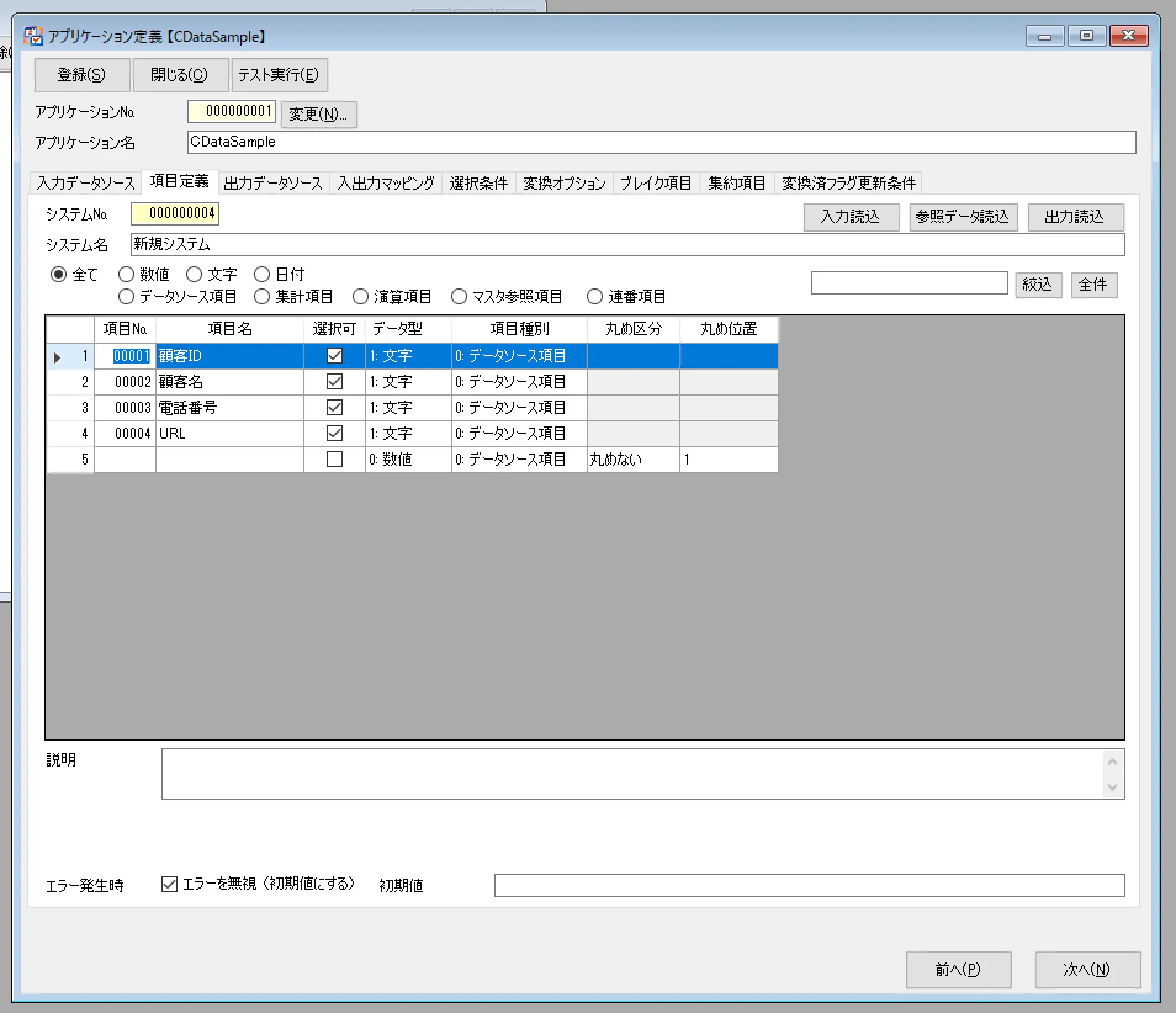Select the 集約項目 tab

(x=737, y=183)
